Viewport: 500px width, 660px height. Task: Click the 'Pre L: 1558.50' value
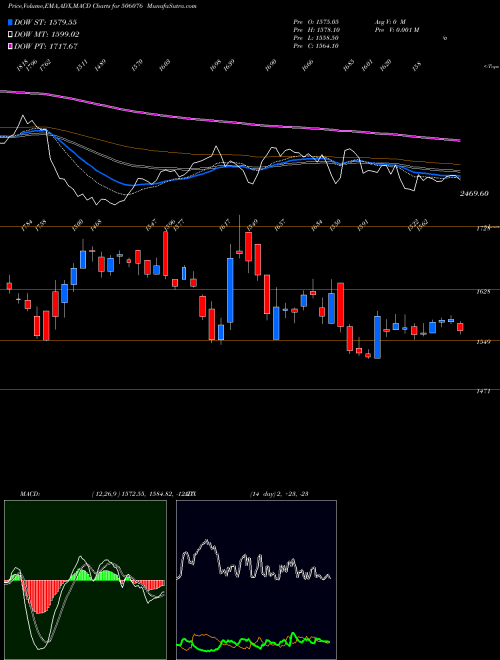point(316,38)
